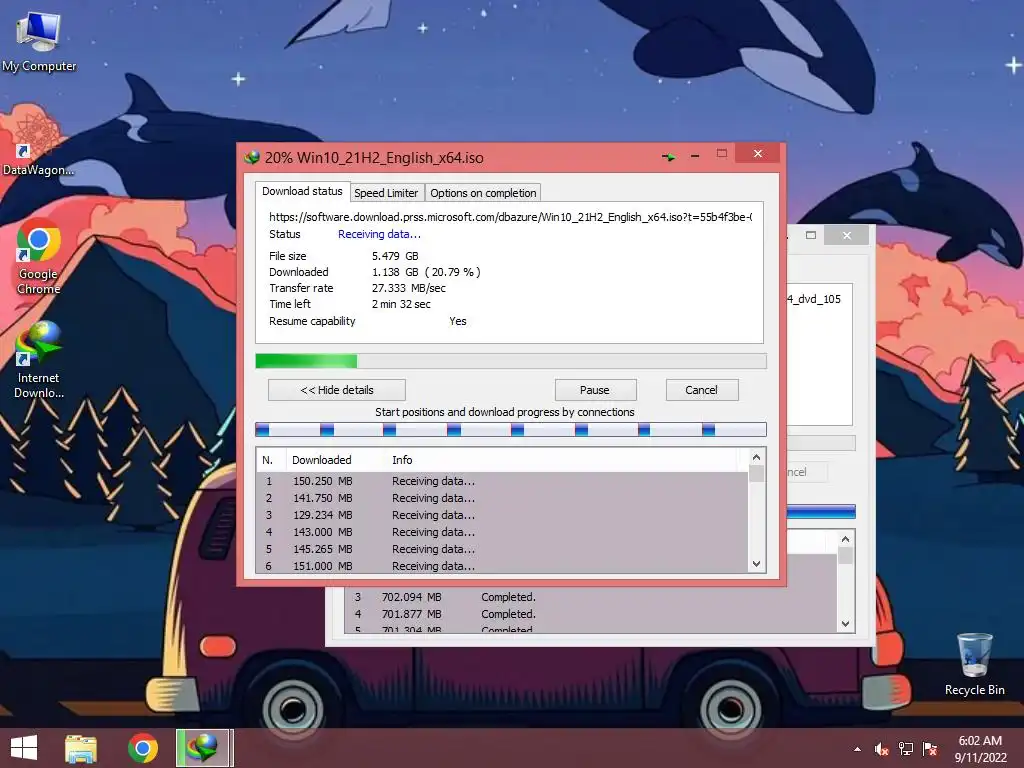Open My Computer desktop icon
The width and height of the screenshot is (1024, 768).
[x=39, y=42]
